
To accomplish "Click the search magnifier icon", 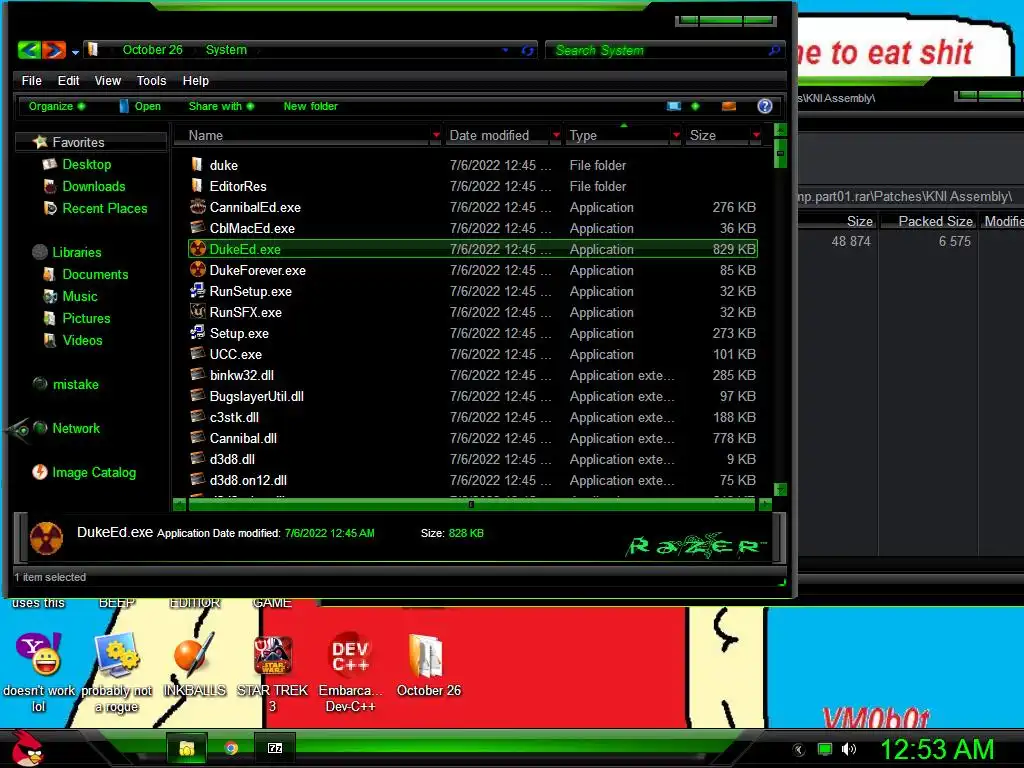I will [x=775, y=50].
